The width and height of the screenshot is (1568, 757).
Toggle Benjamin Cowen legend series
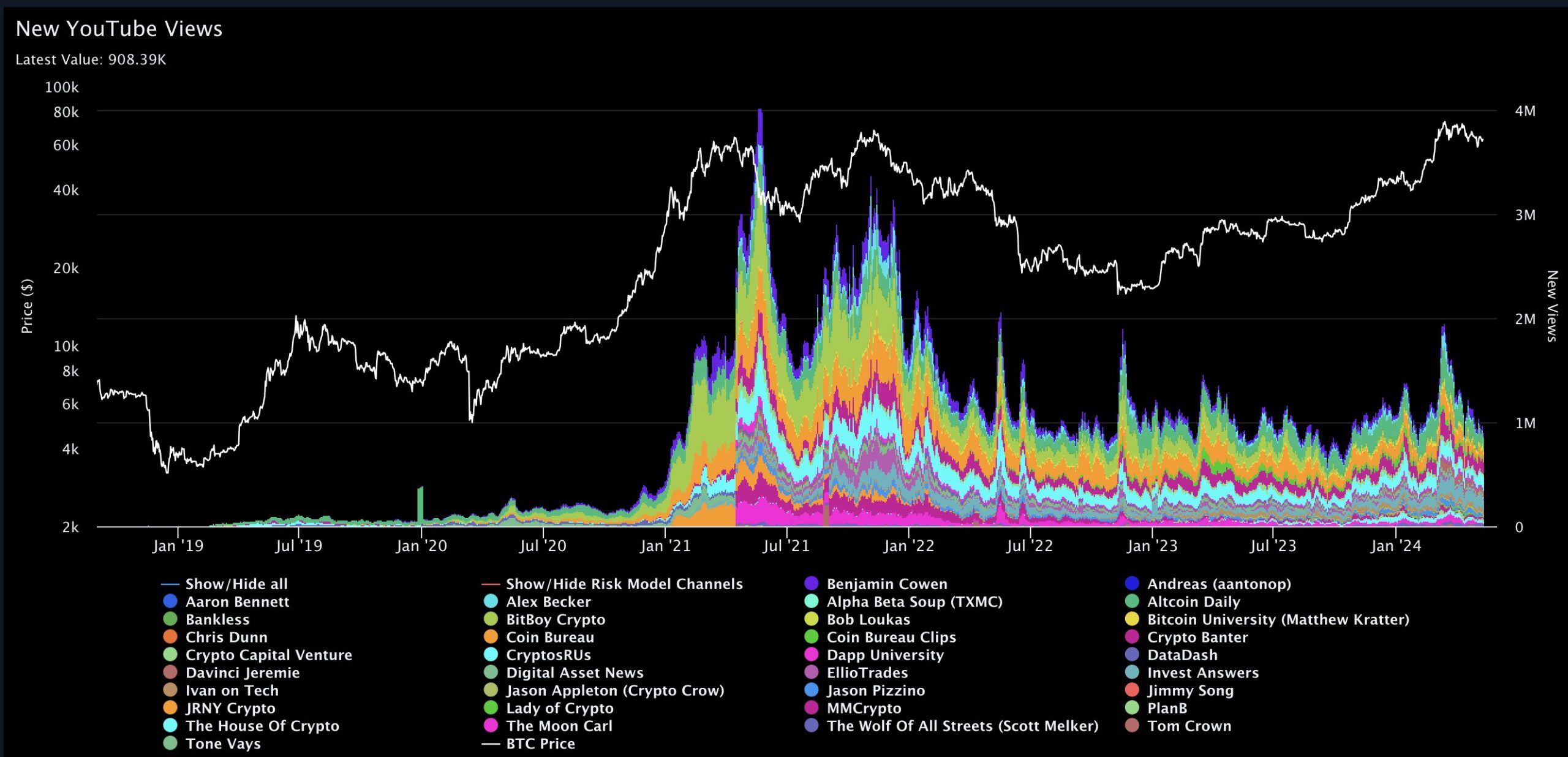(886, 584)
